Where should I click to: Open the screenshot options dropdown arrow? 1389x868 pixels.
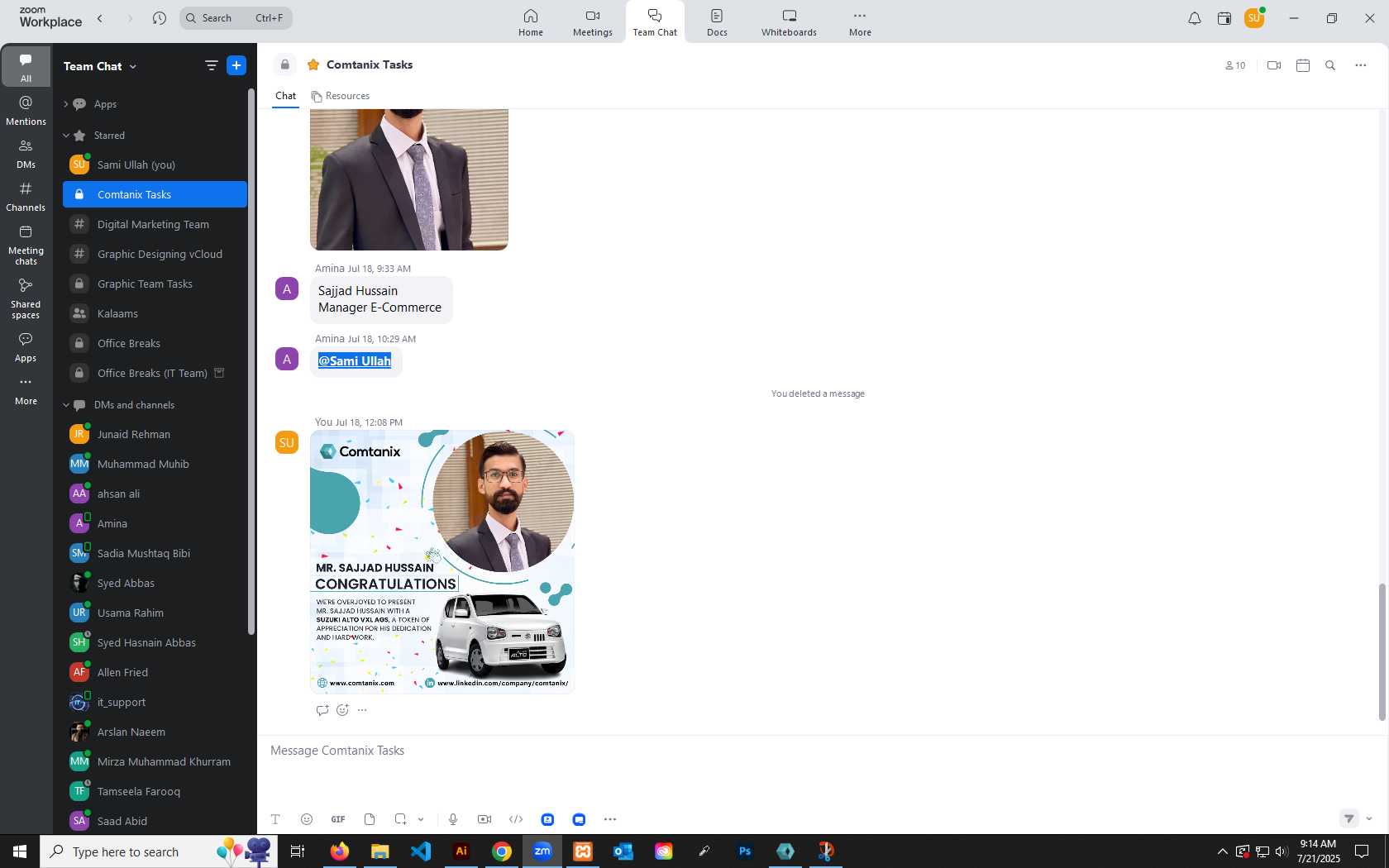tap(421, 819)
